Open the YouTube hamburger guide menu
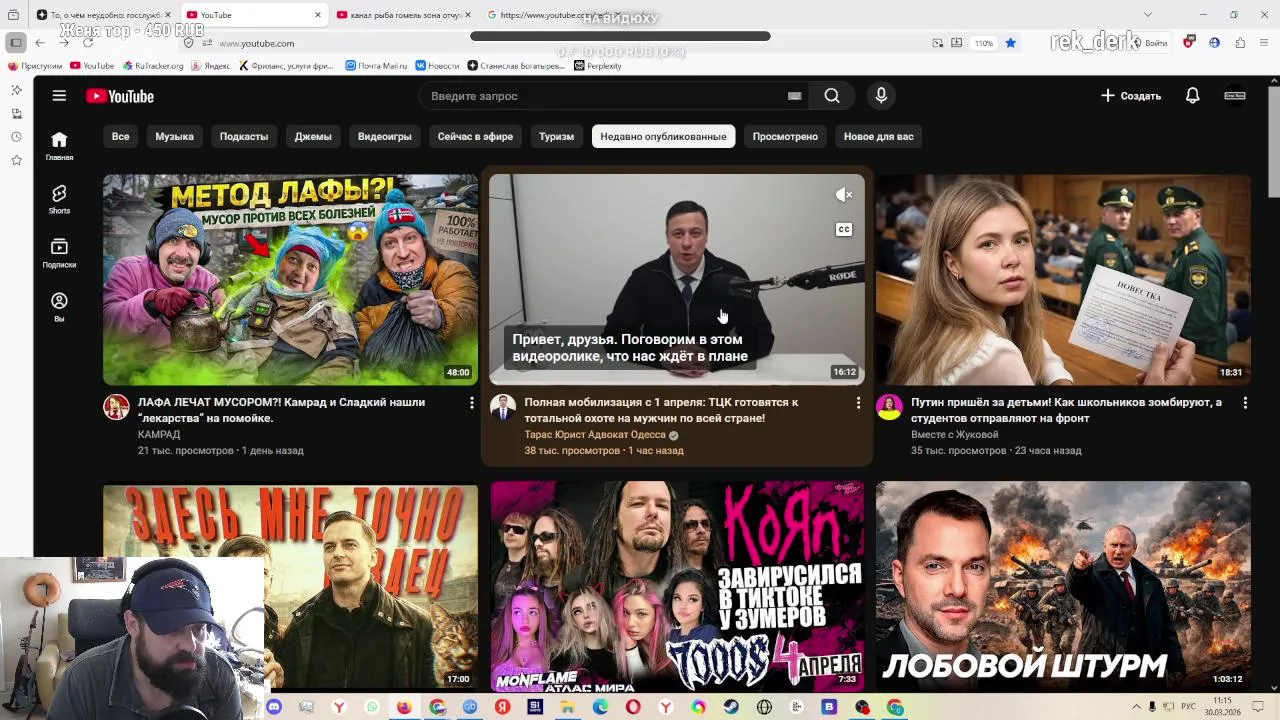Image resolution: width=1280 pixels, height=720 pixels. click(x=59, y=96)
